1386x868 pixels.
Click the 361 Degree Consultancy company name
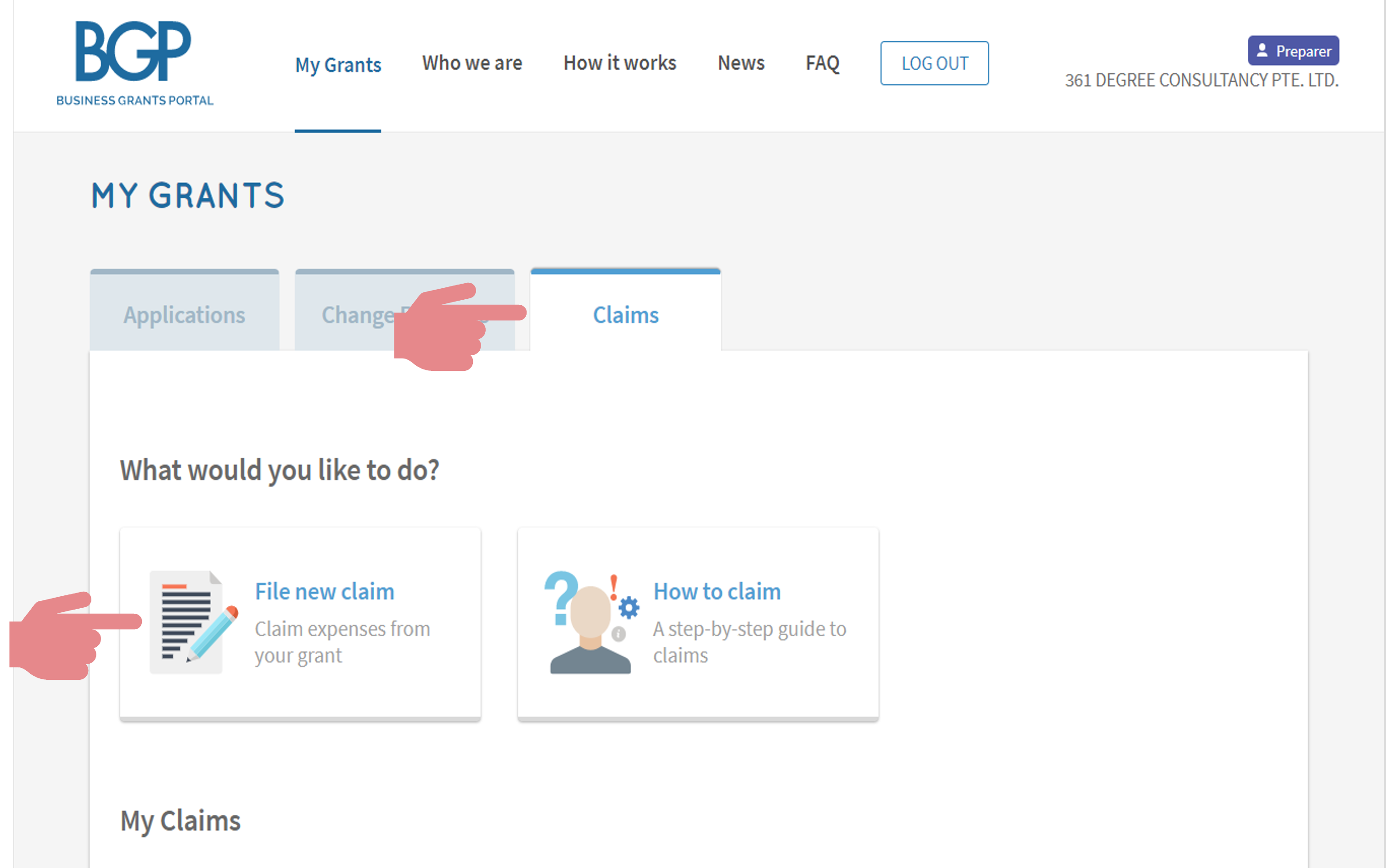coord(1201,80)
